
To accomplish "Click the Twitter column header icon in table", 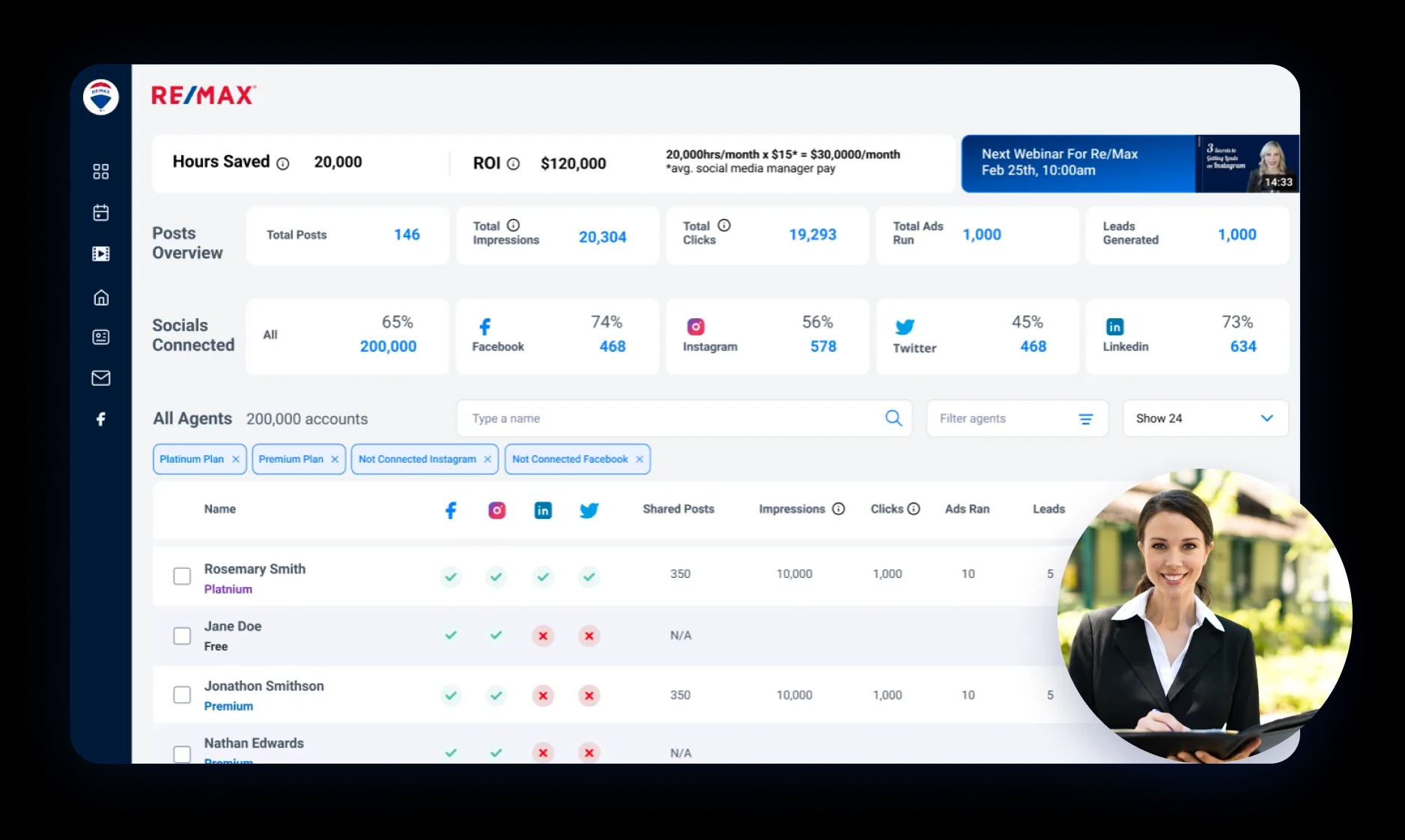I will [589, 510].
